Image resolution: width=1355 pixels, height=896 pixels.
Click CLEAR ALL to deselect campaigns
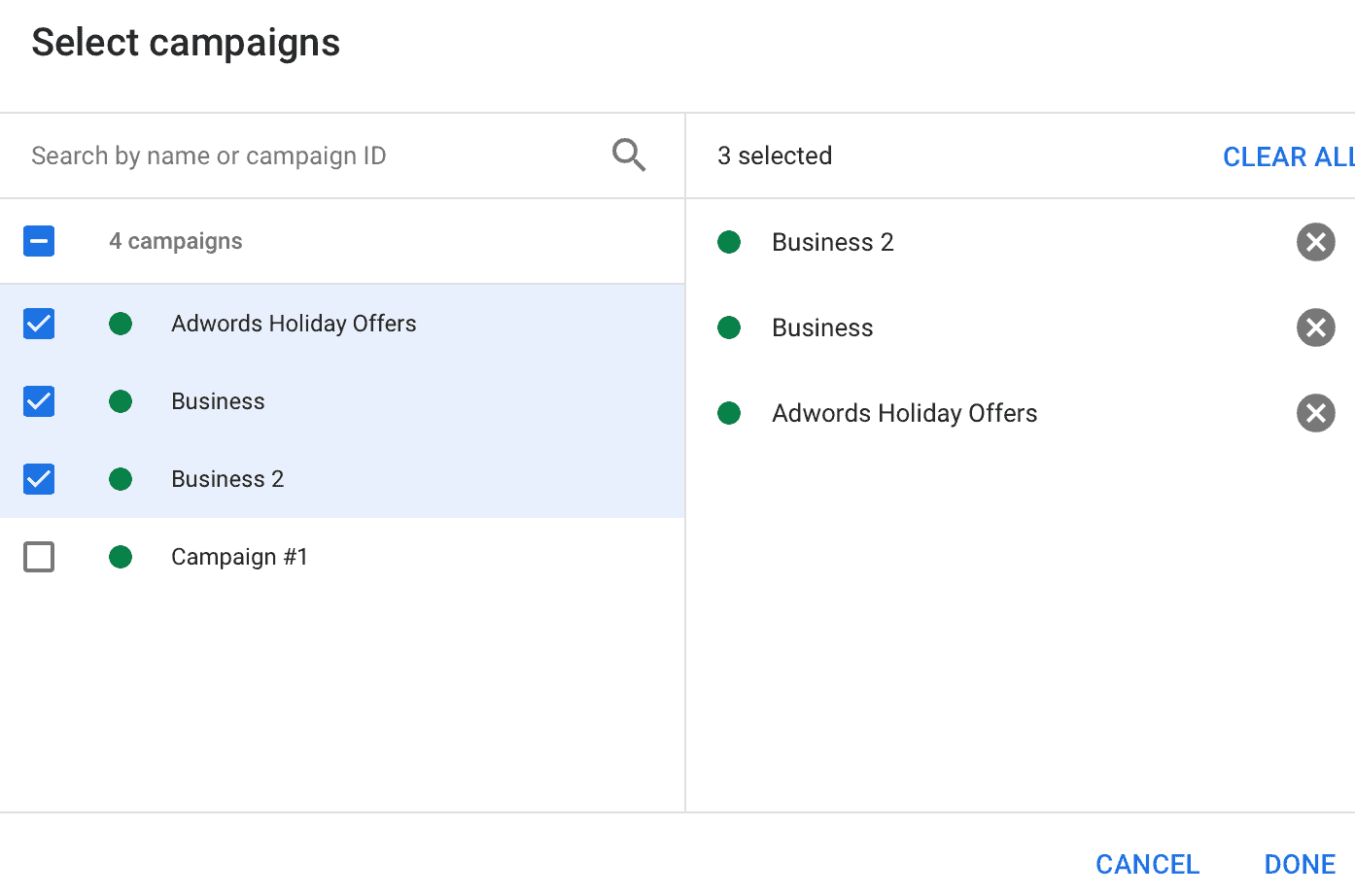[1288, 156]
